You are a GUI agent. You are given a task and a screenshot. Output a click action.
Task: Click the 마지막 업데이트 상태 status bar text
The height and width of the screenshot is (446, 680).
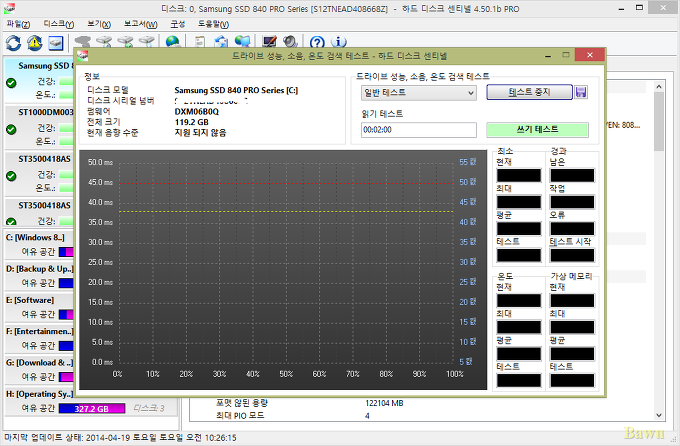tap(120, 438)
